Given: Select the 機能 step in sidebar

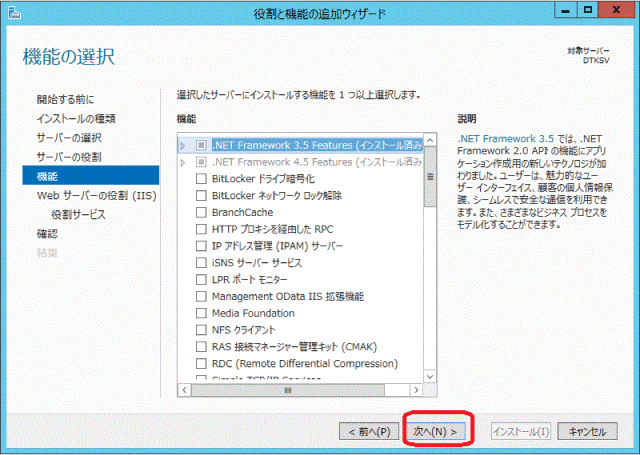Looking at the screenshot, I should 91,175.
